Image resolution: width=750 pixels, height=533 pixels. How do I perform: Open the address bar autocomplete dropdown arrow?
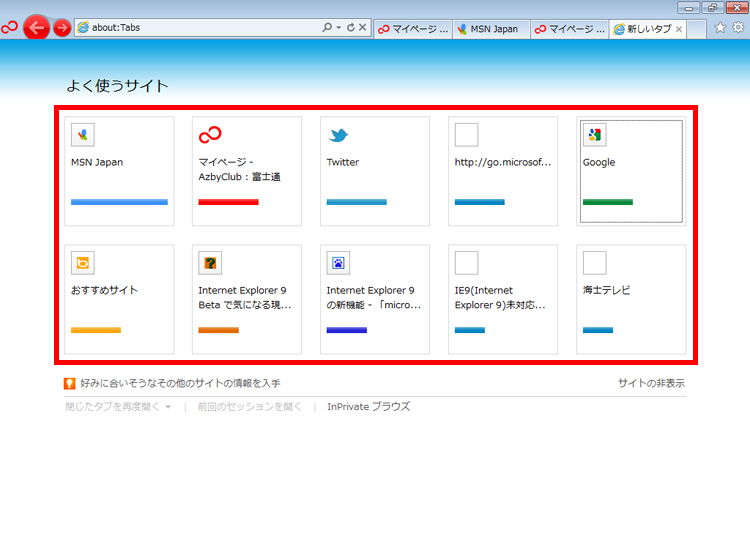click(339, 28)
